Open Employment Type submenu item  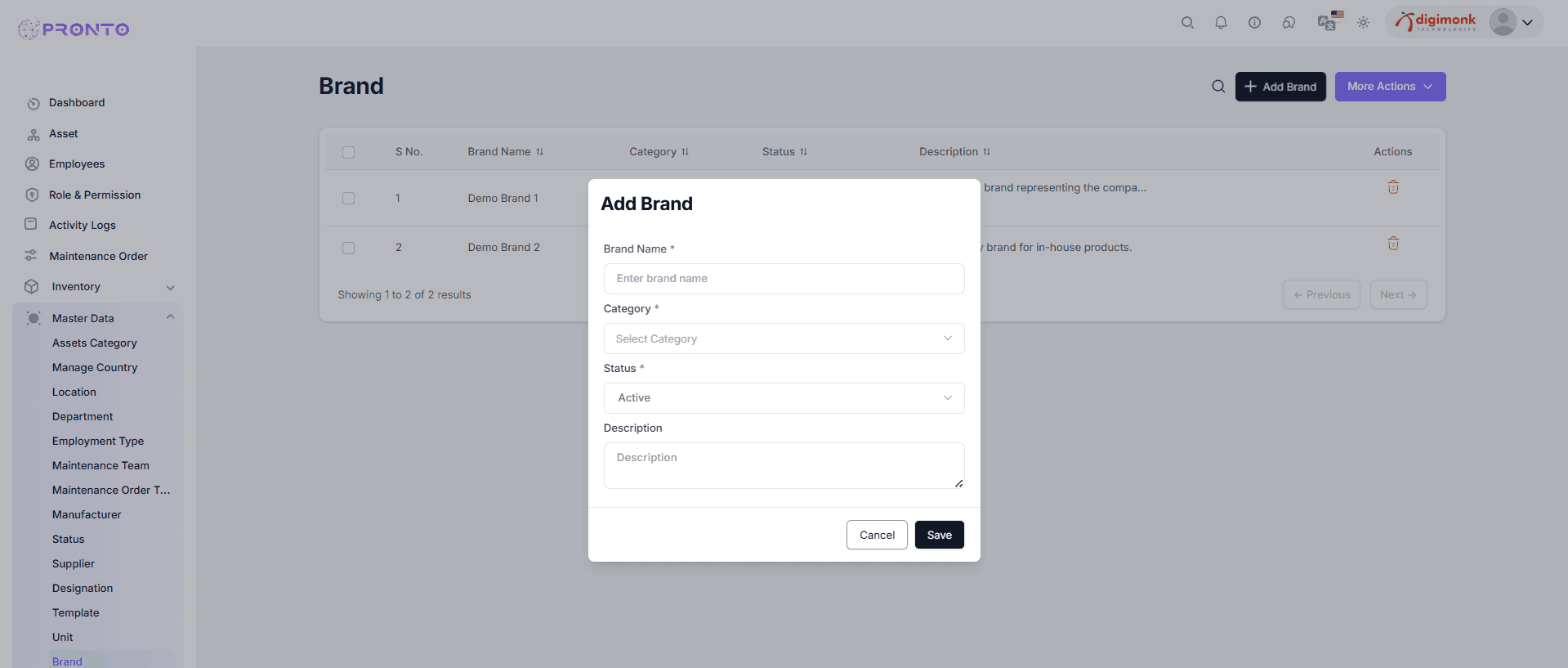tap(98, 442)
